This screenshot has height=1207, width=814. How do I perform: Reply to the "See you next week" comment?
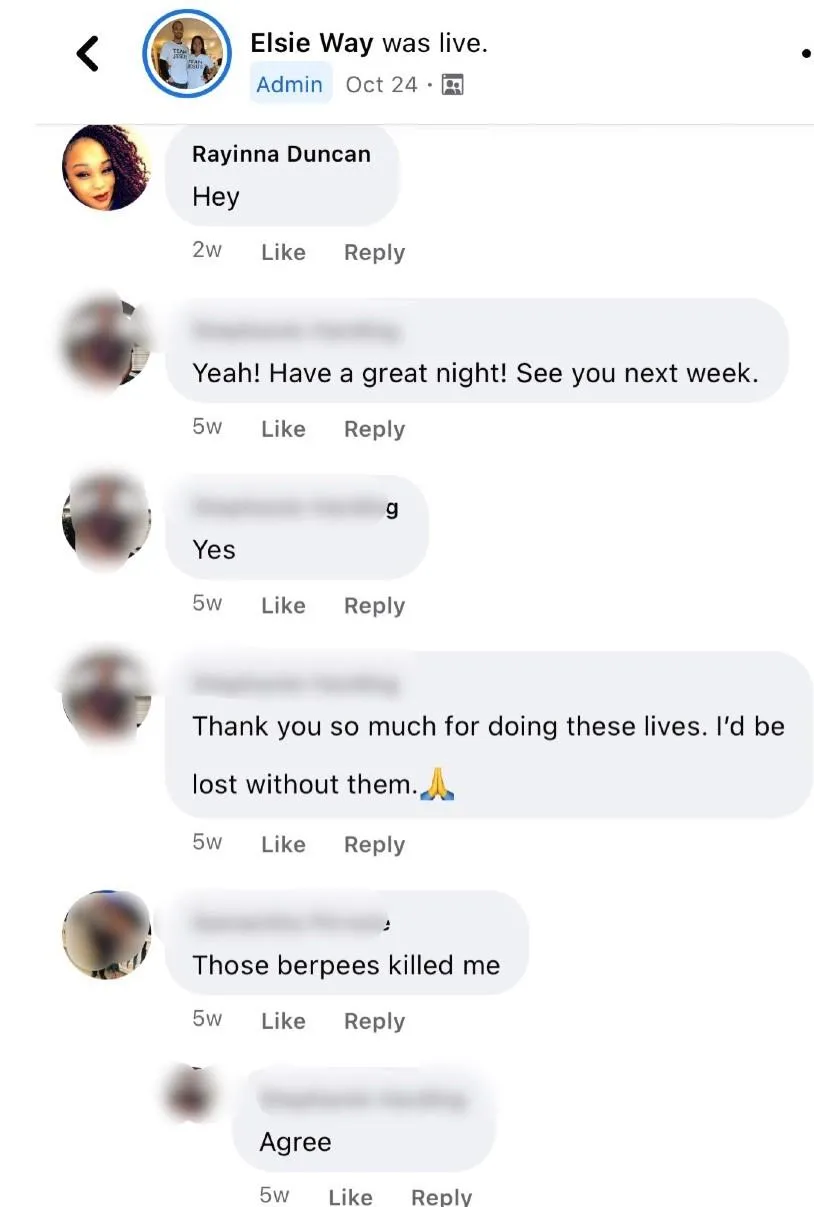374,429
